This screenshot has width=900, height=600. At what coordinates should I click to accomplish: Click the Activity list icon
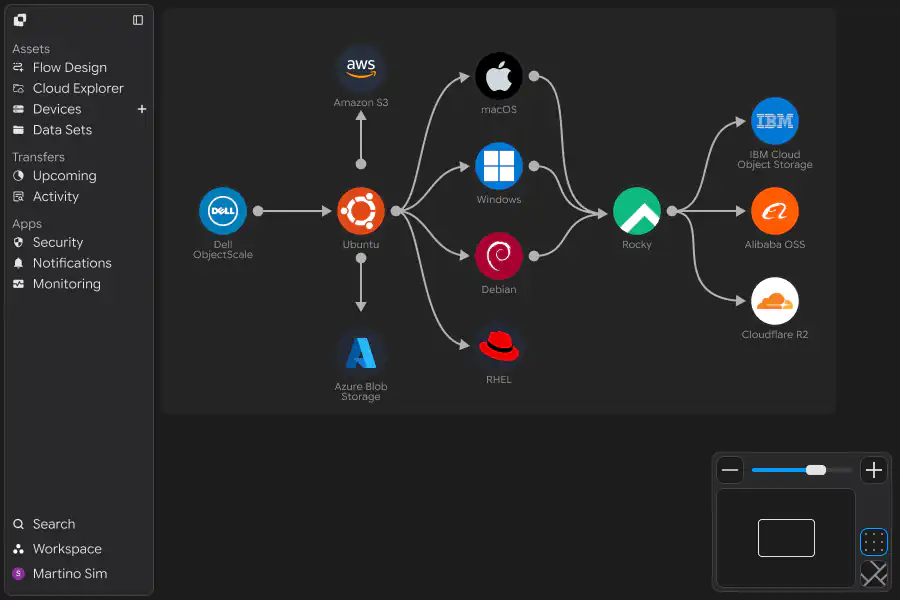(x=18, y=196)
